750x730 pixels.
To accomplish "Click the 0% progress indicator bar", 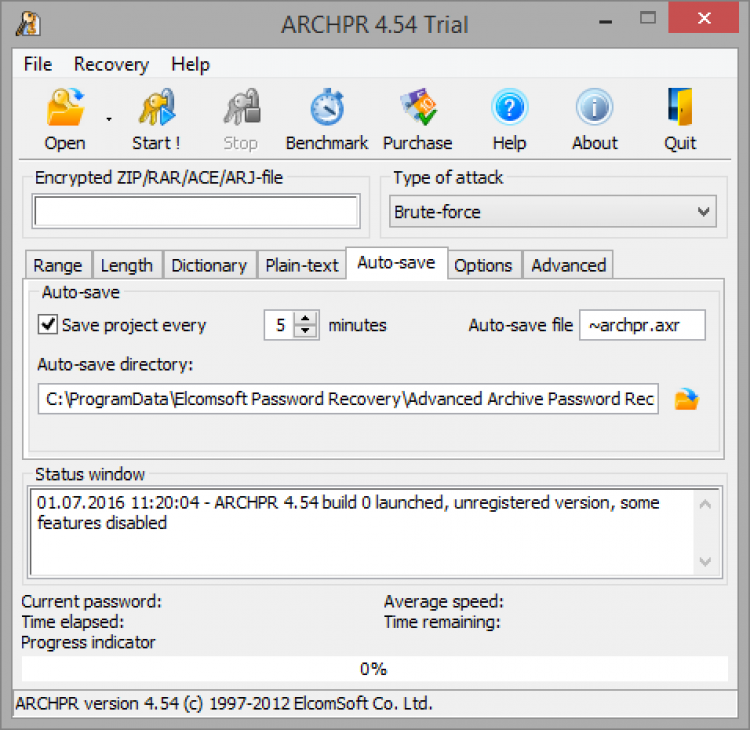I will coord(375,669).
